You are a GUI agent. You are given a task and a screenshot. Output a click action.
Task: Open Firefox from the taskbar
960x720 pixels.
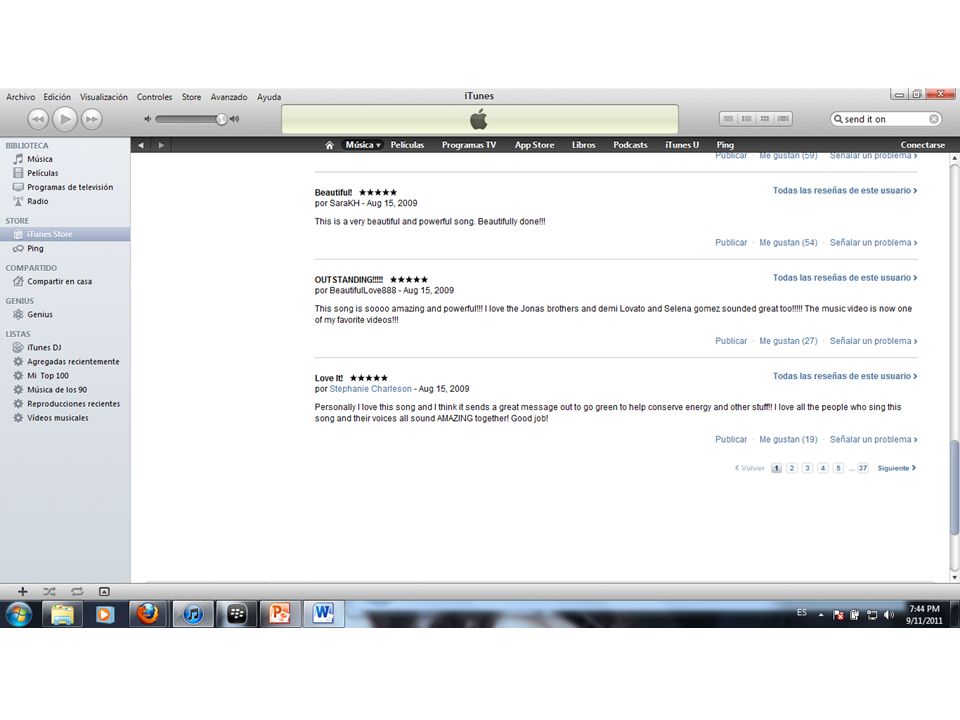pos(147,613)
